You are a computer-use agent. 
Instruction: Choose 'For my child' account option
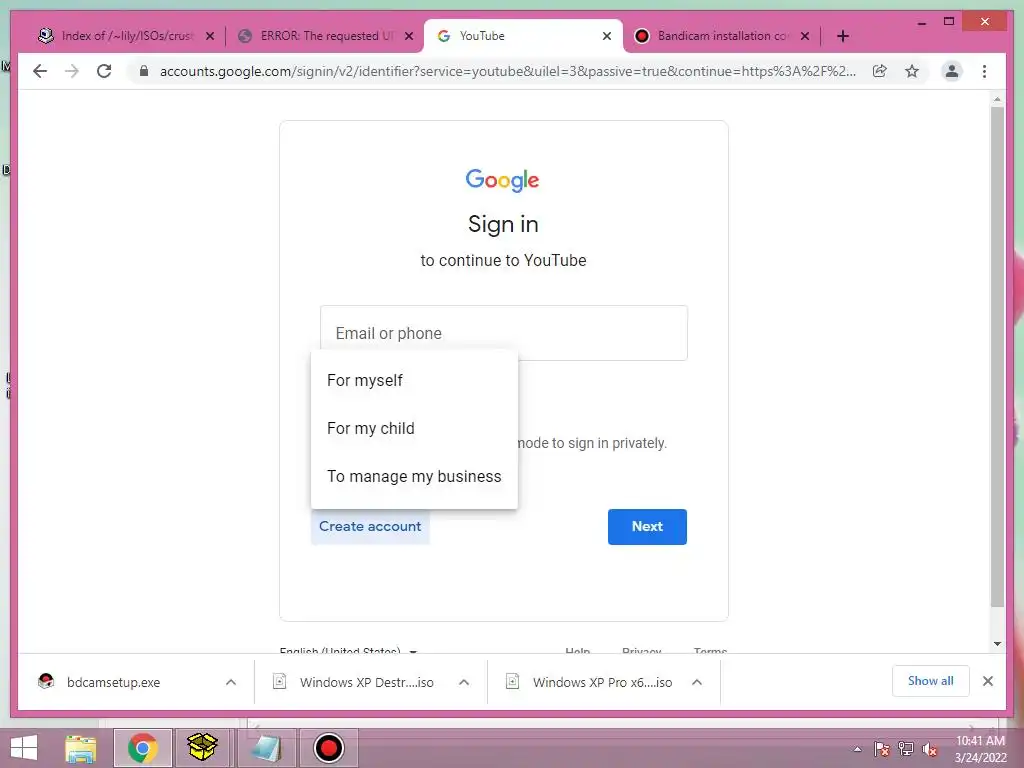(414, 428)
